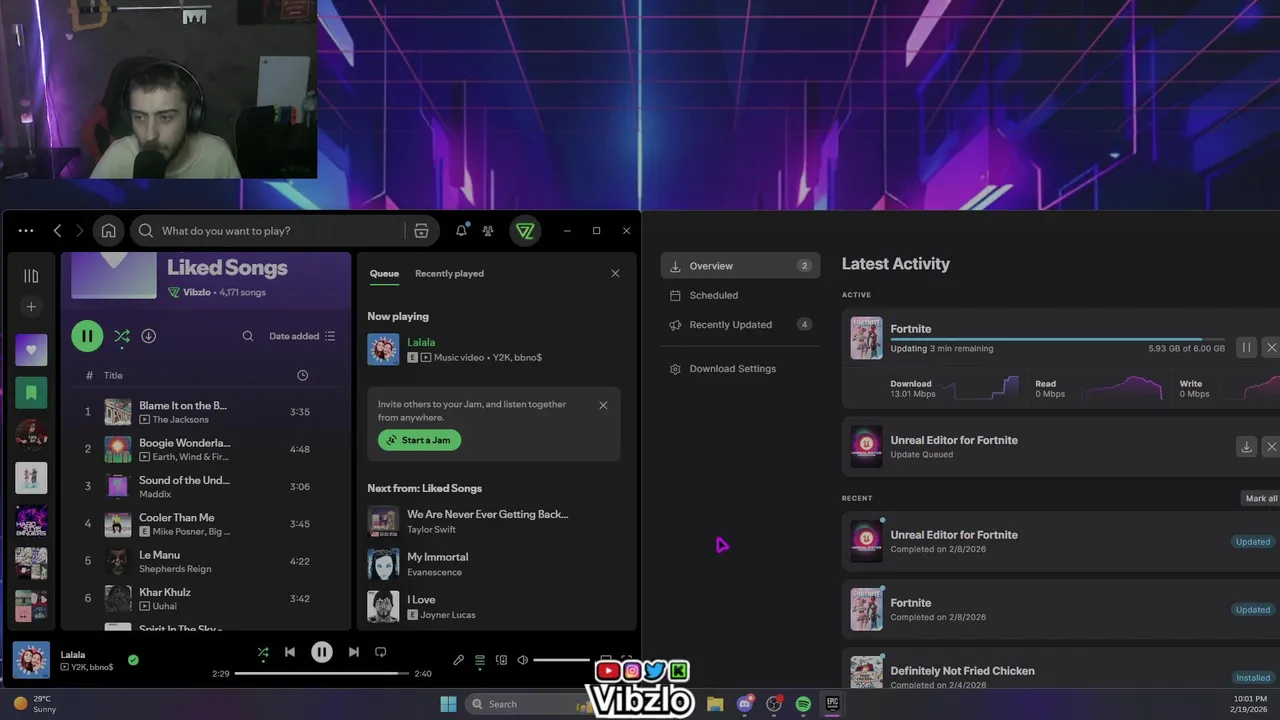This screenshot has height=720, width=1280.
Task: Search within Liked Songs magnifier icon
Action: click(x=248, y=336)
